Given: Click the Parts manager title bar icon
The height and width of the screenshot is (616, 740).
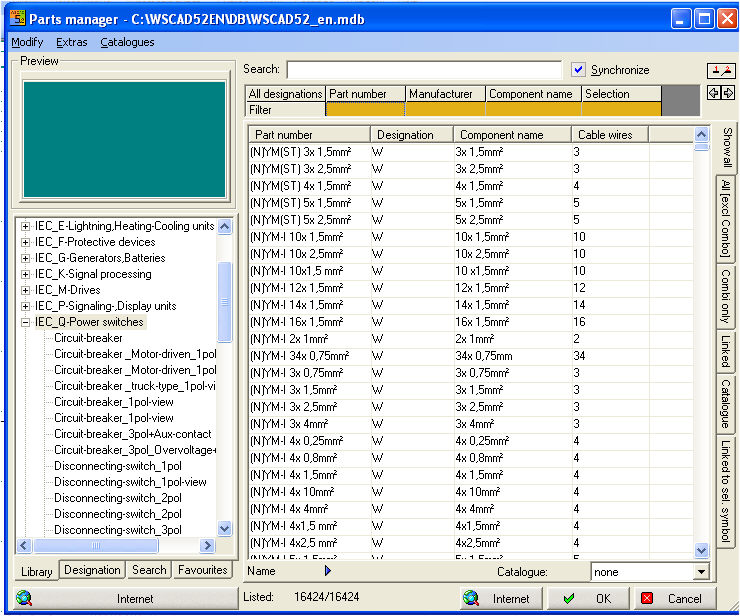Looking at the screenshot, I should [17, 18].
